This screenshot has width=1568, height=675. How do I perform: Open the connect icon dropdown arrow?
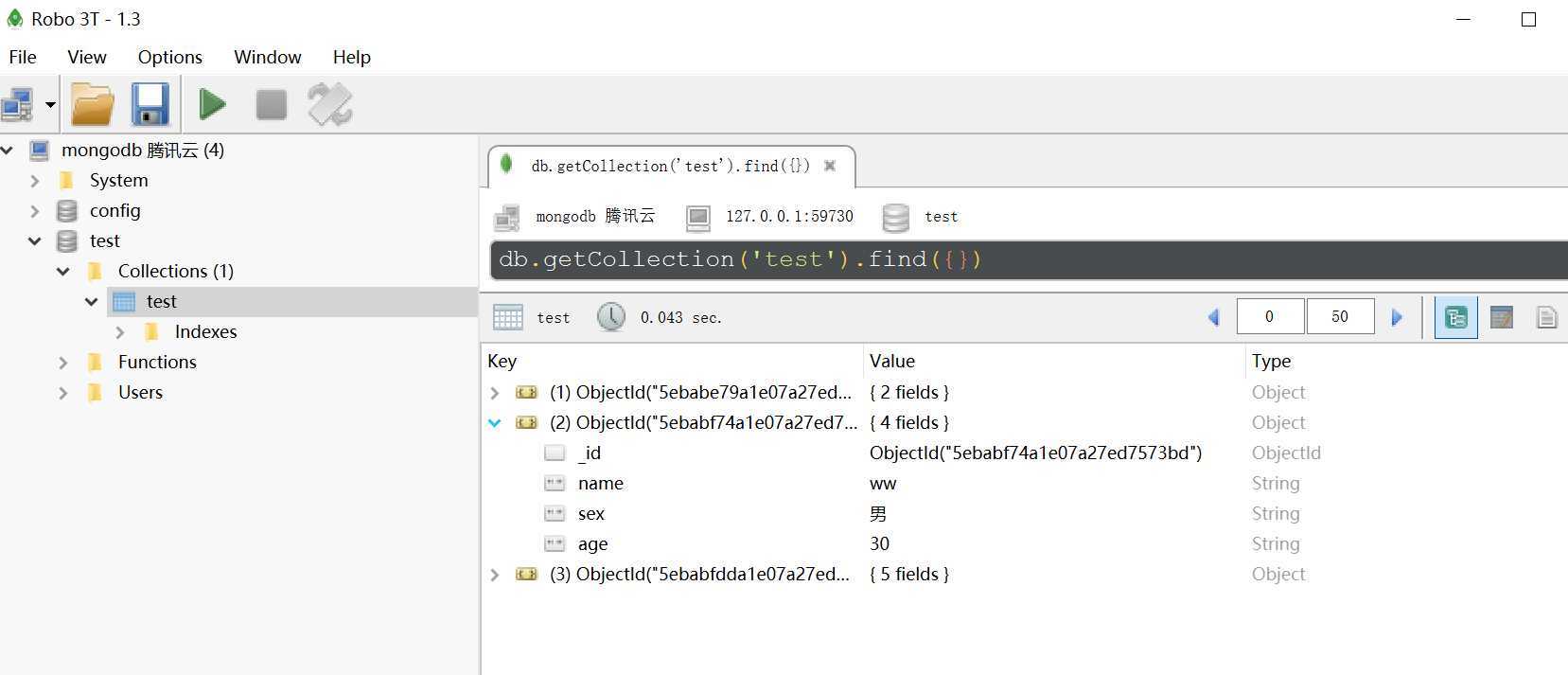(x=50, y=105)
